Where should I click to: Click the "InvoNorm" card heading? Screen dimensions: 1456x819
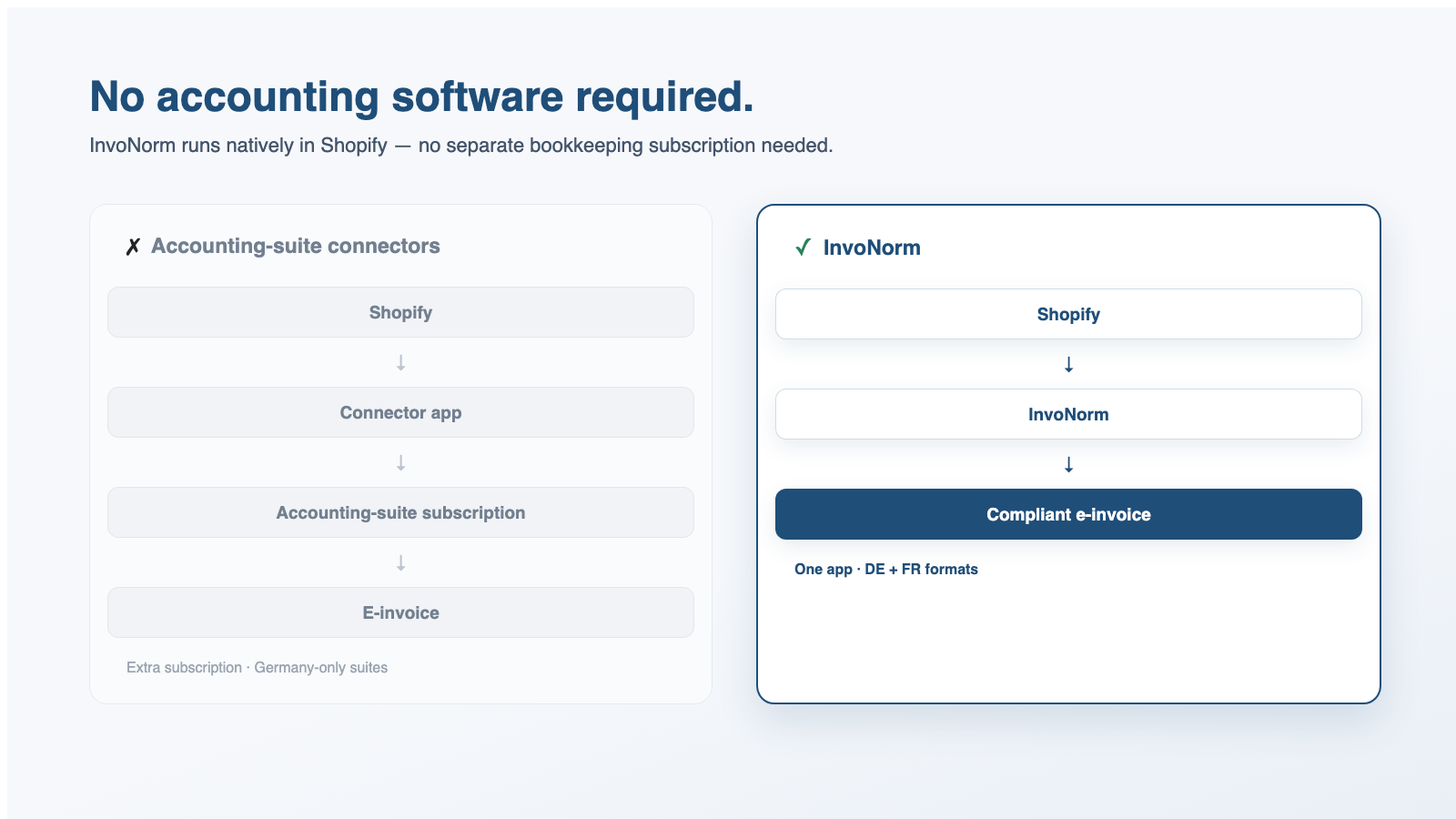(872, 248)
